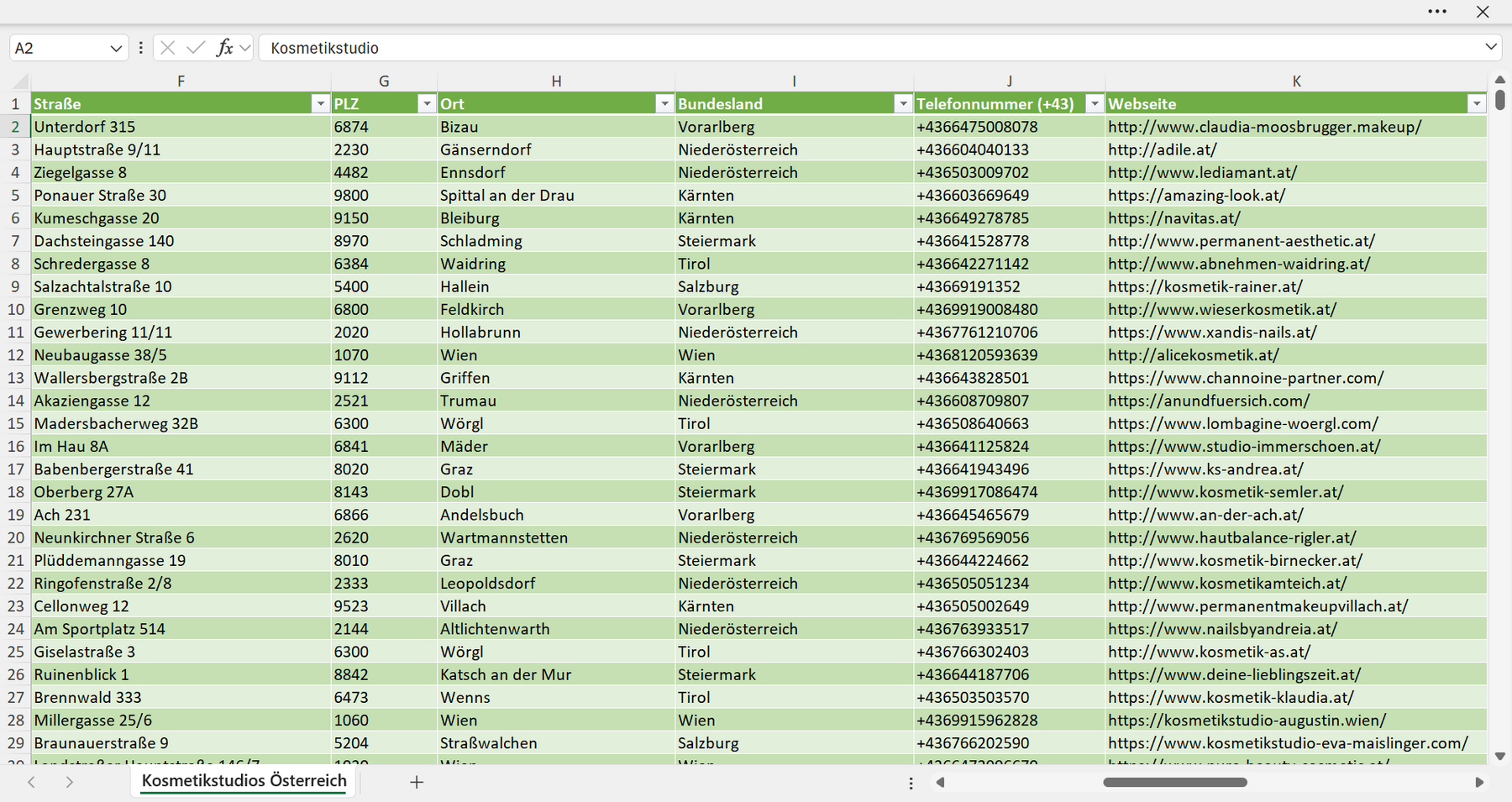
Task: Select column I header
Action: 794,81
